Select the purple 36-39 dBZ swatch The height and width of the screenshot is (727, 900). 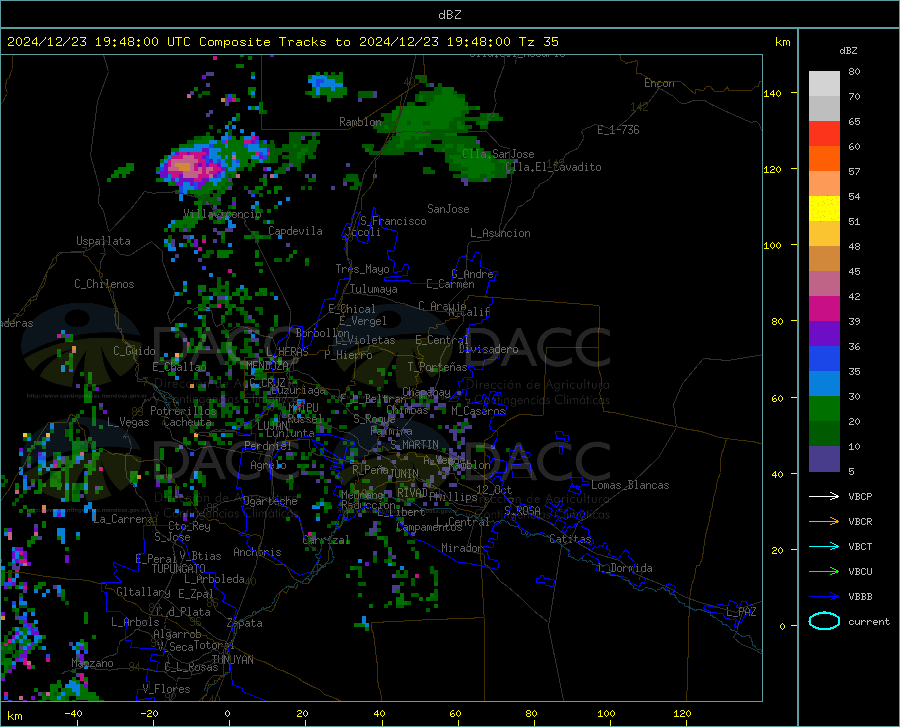pyautogui.click(x=824, y=334)
